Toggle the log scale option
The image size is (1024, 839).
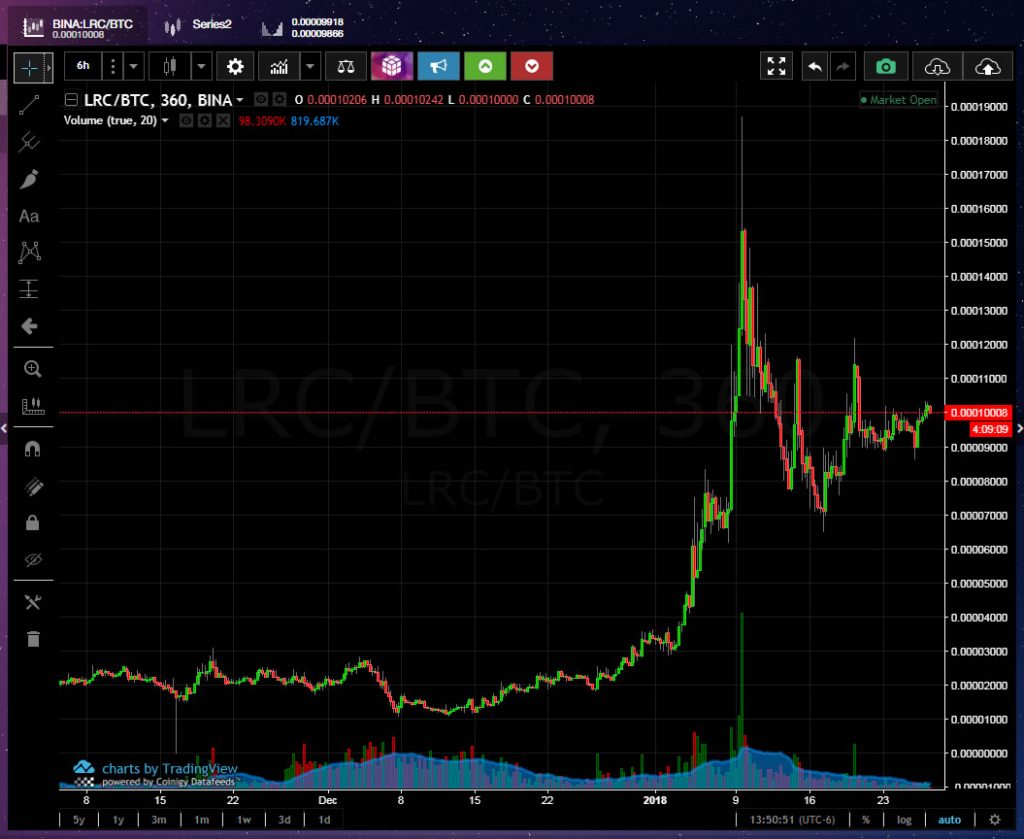coord(905,820)
